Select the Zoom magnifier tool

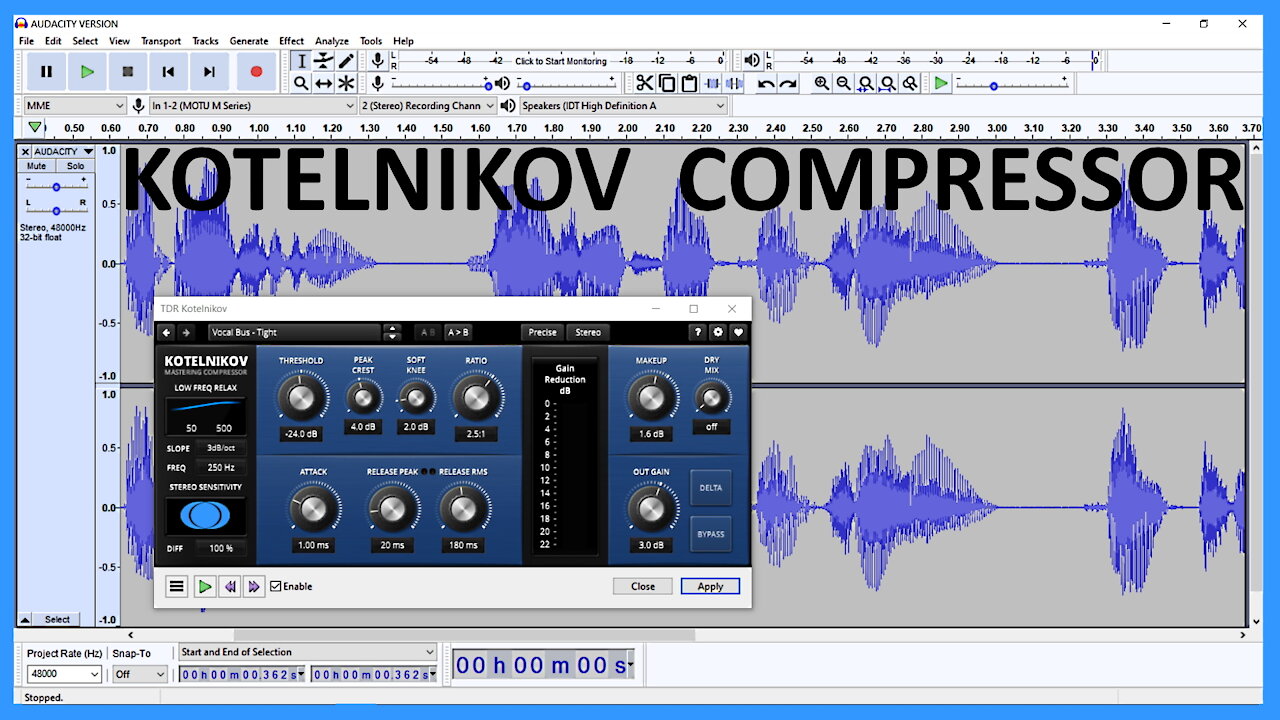coord(301,84)
